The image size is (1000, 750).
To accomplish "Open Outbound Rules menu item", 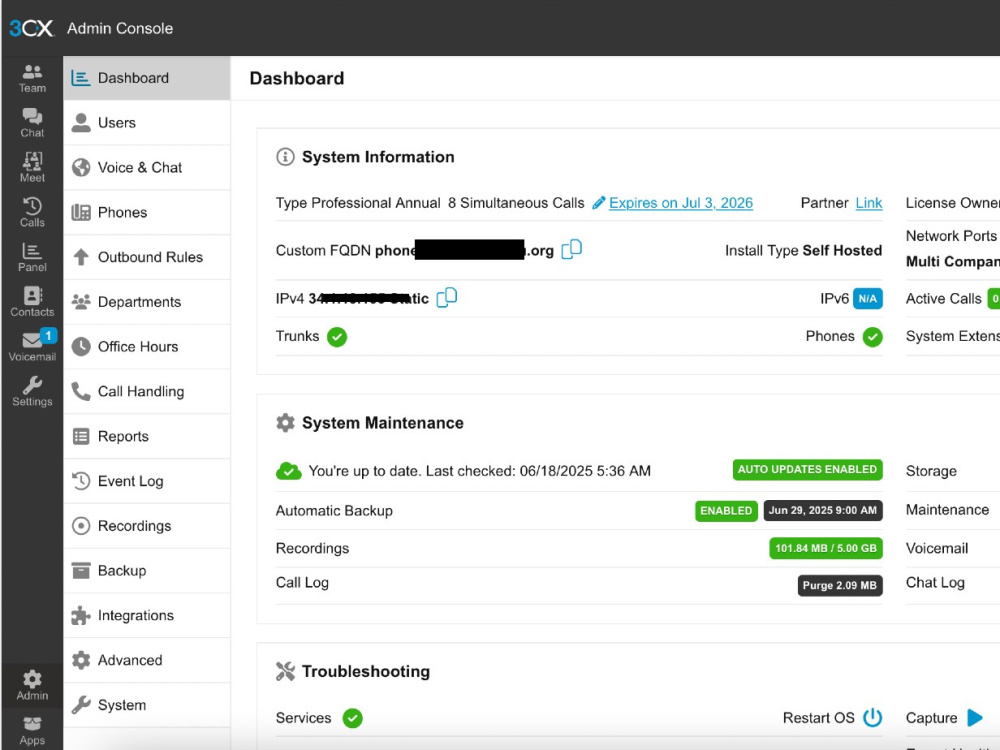I will [147, 257].
